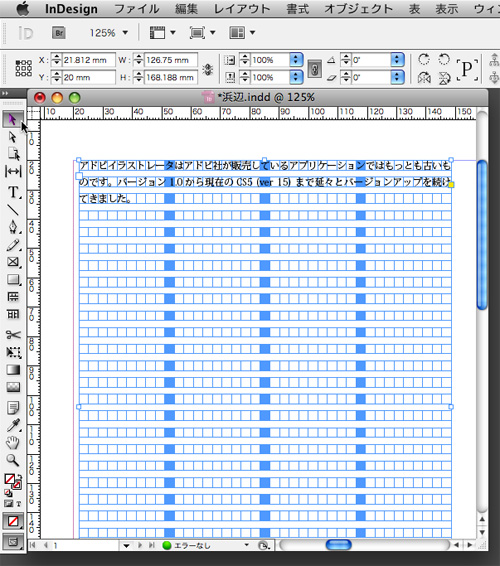Open Adobe Bridge with Br button
The width and height of the screenshot is (500, 566).
tap(58, 33)
